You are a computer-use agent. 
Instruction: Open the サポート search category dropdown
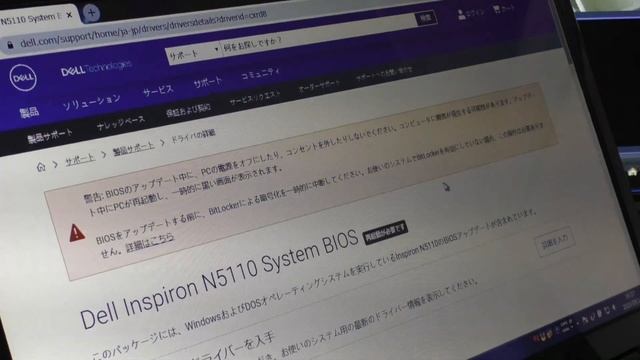pyautogui.click(x=194, y=53)
